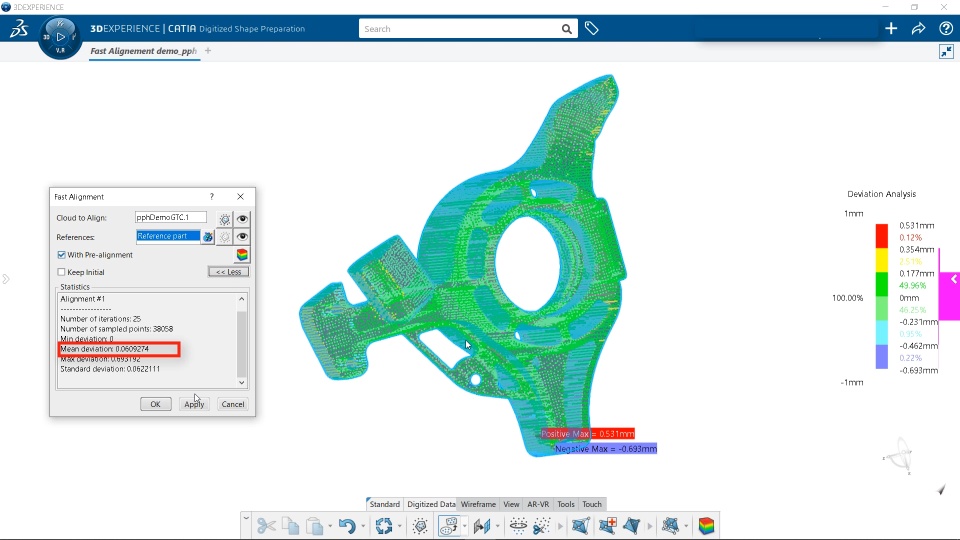This screenshot has width=960, height=540.
Task: Open the rainbow cube deviation analysis icon
Action: click(706, 525)
